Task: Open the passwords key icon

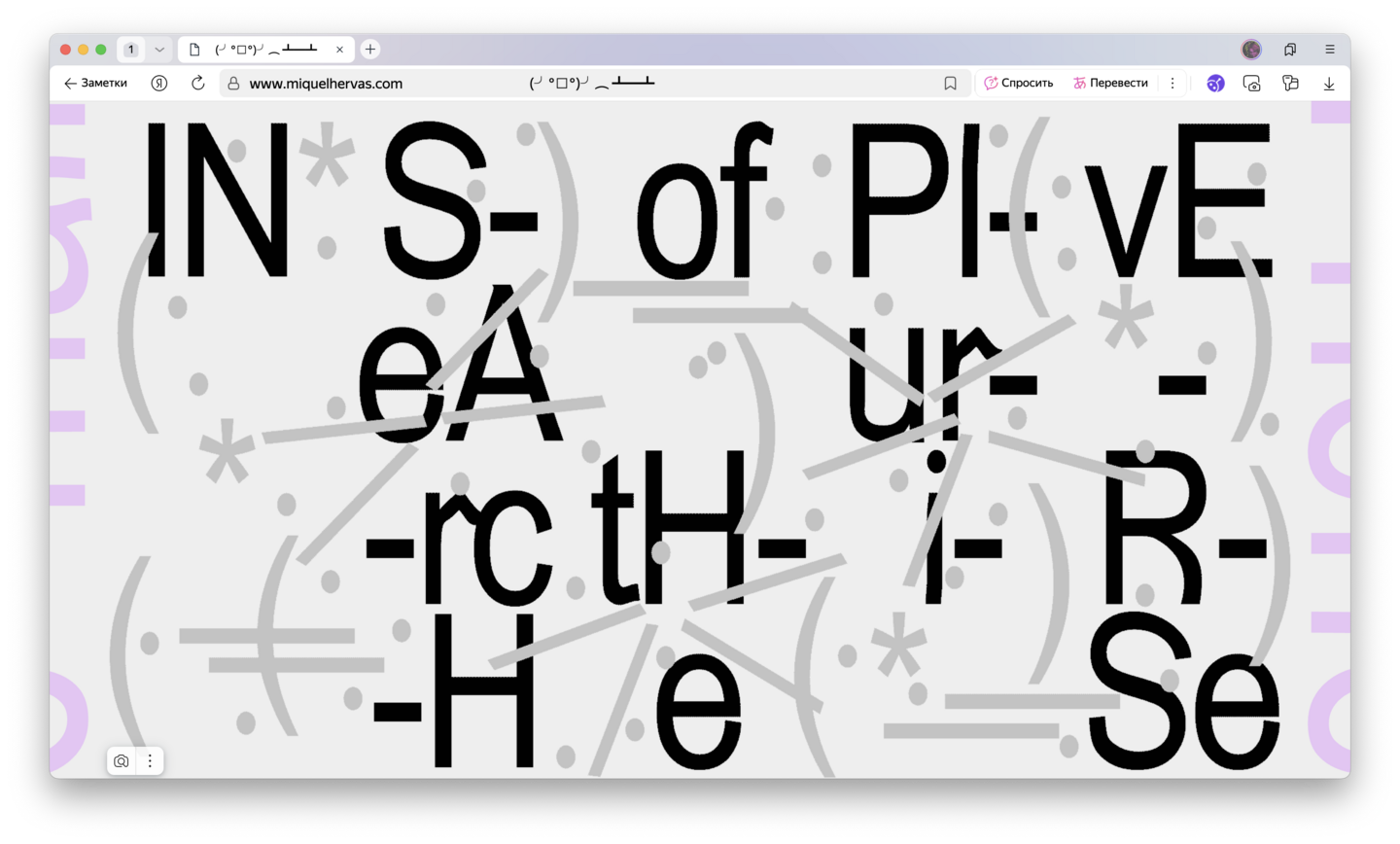Action: (x=1290, y=84)
